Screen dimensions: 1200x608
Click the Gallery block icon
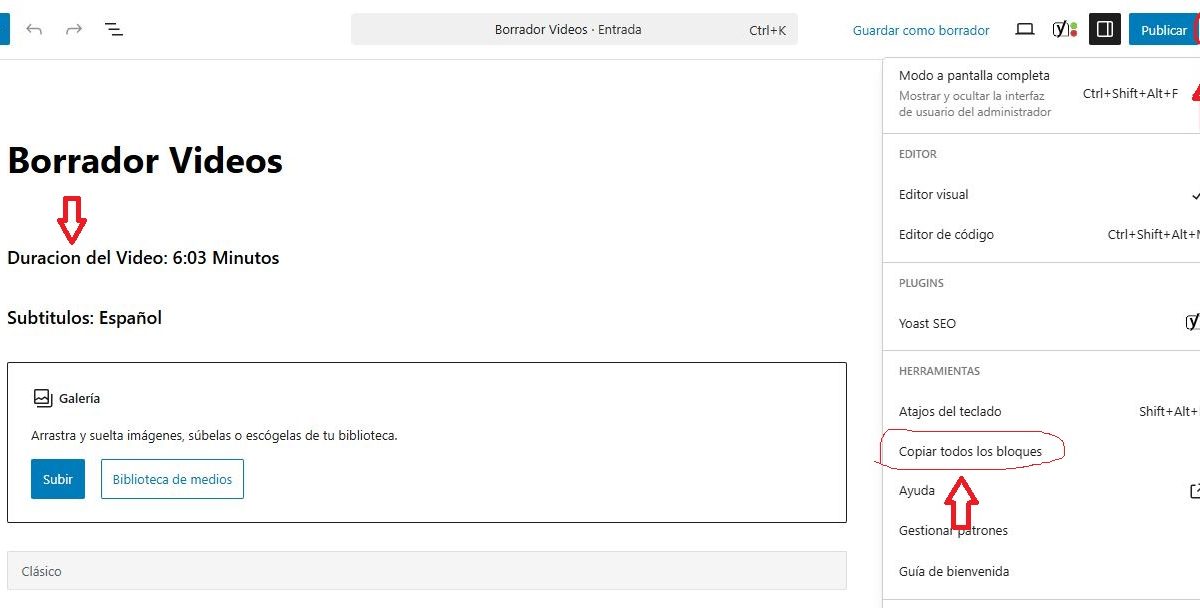point(42,398)
